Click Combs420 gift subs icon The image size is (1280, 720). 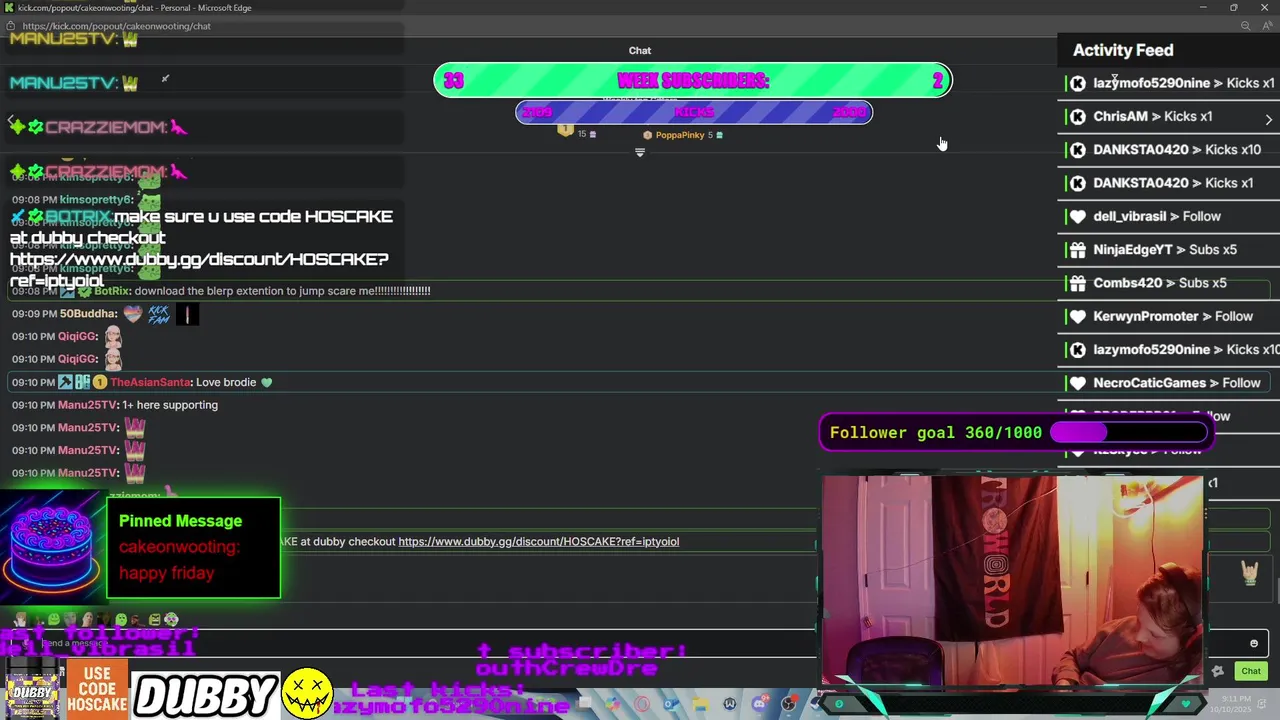[x=1077, y=283]
